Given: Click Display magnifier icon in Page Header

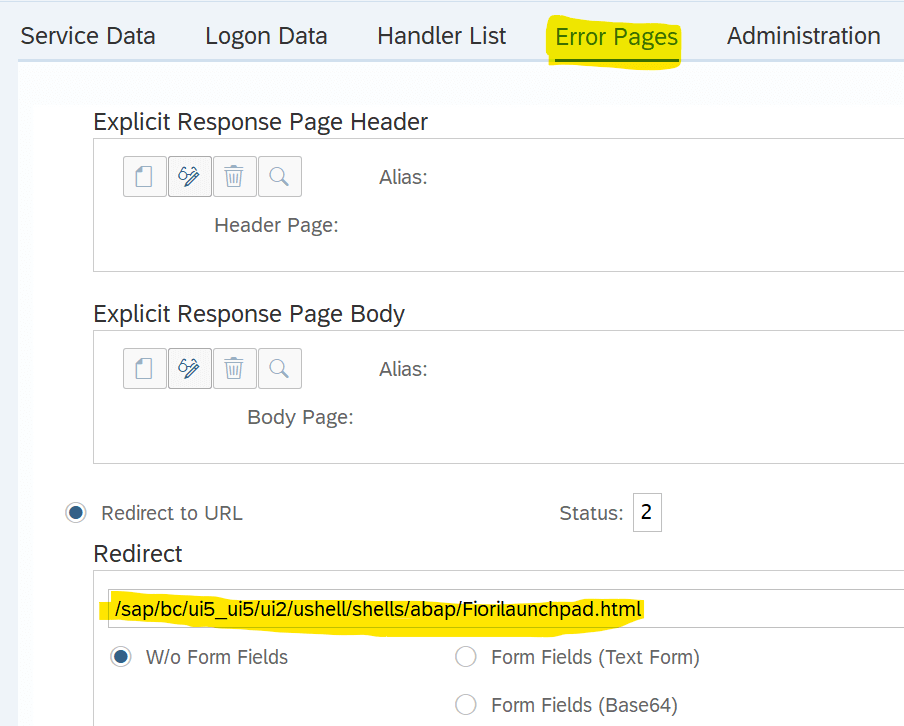Looking at the screenshot, I should [x=280, y=176].
